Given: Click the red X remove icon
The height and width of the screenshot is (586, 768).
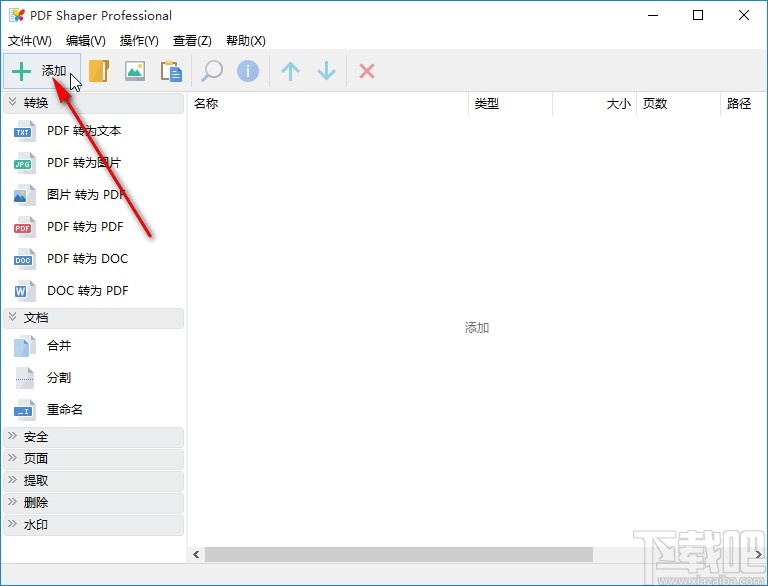Looking at the screenshot, I should click(x=367, y=72).
